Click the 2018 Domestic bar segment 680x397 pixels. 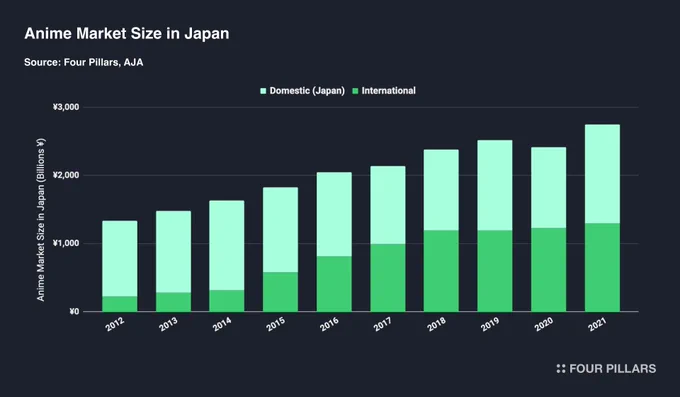pyautogui.click(x=441, y=190)
